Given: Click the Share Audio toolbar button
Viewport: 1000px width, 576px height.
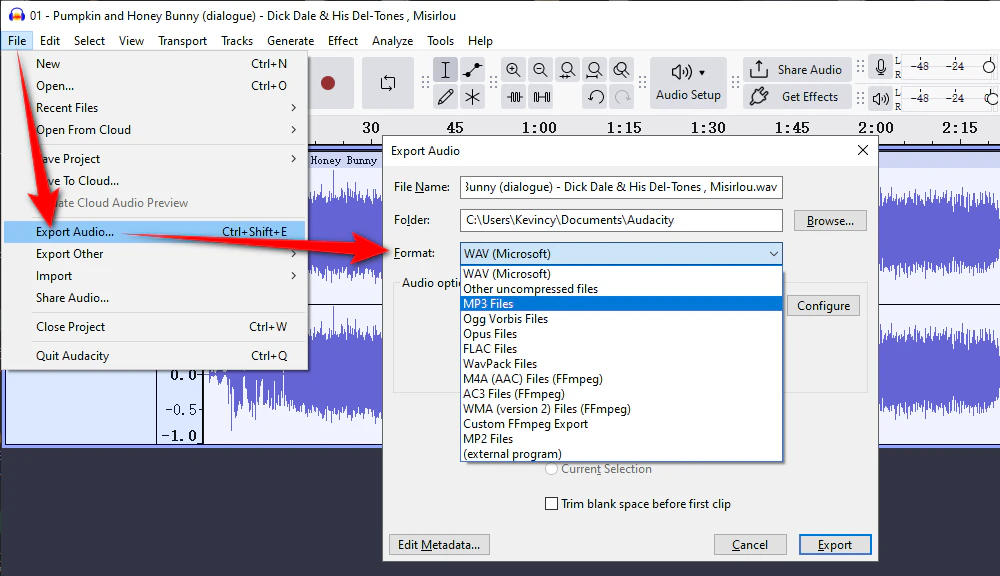Looking at the screenshot, I should click(x=797, y=70).
